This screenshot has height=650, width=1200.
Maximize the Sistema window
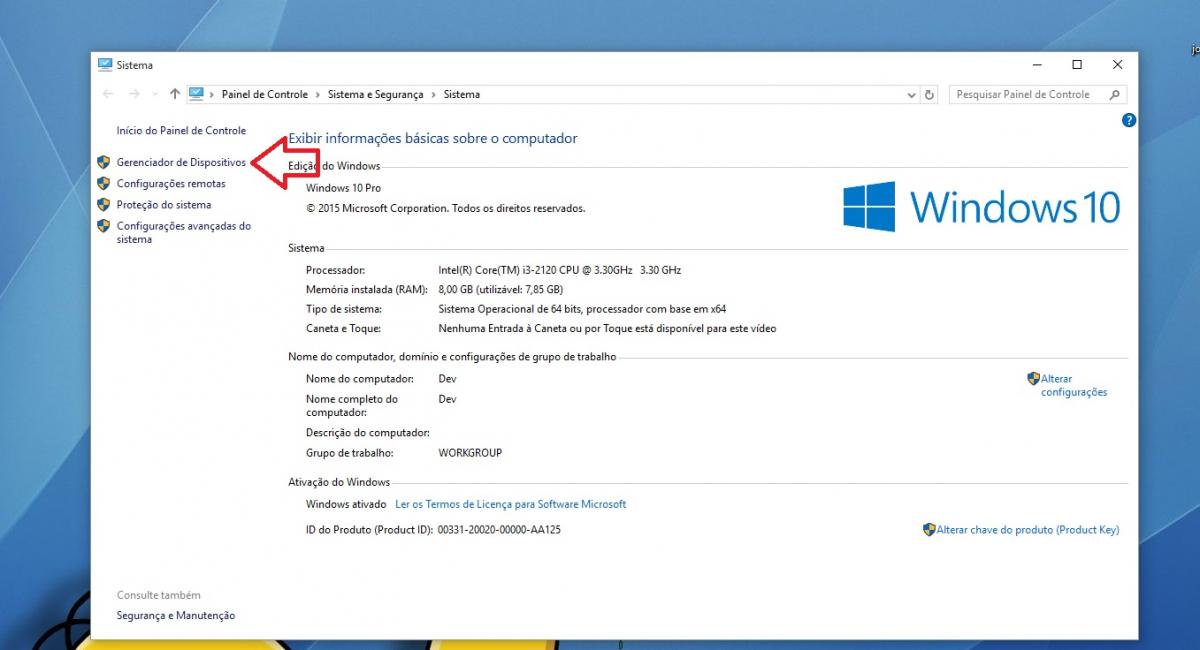pyautogui.click(x=1077, y=65)
